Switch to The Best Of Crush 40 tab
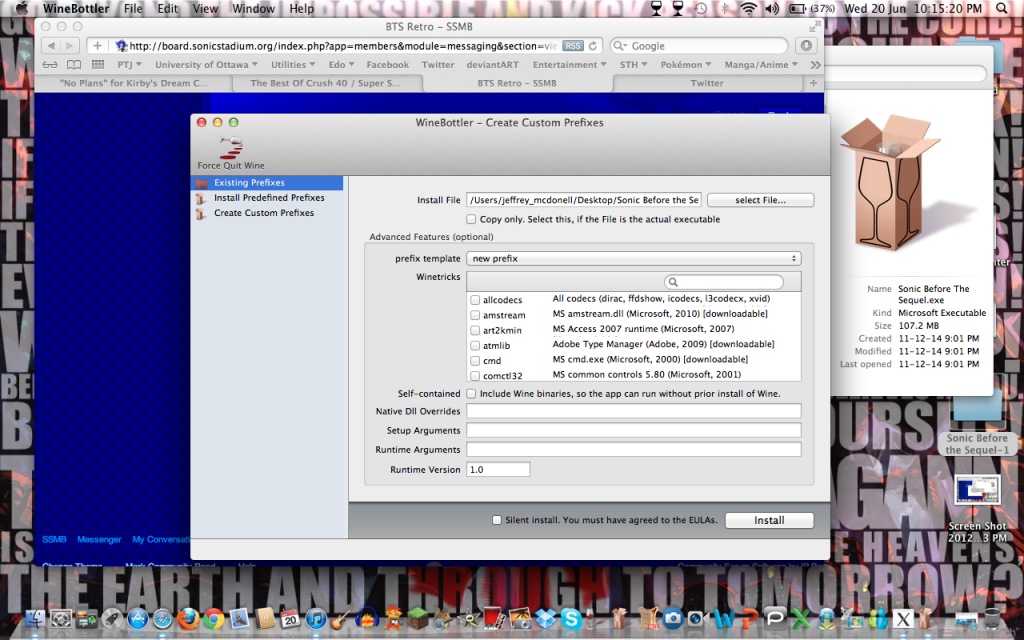 [x=325, y=83]
